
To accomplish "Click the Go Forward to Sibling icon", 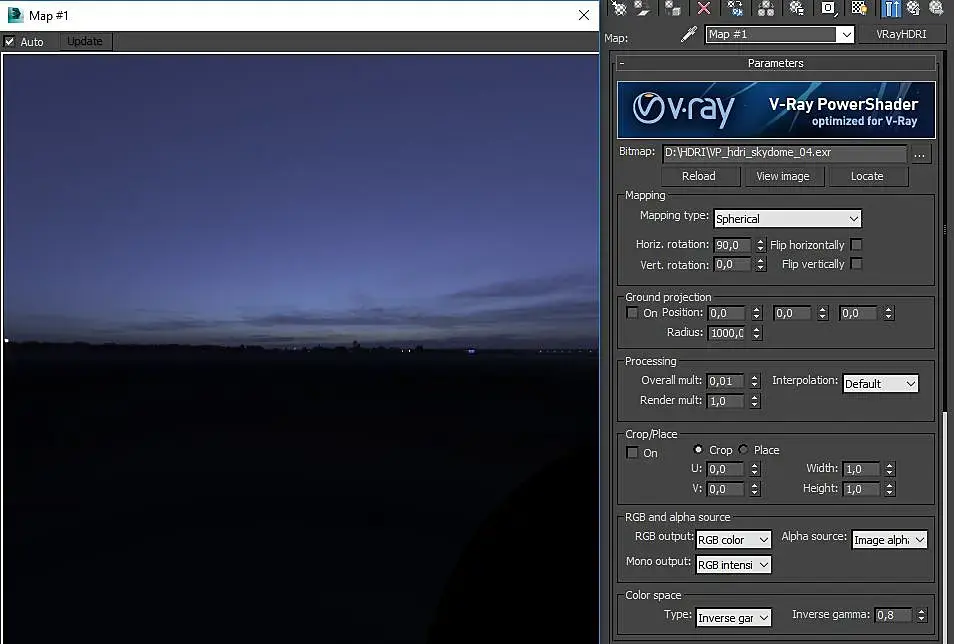I will [936, 8].
